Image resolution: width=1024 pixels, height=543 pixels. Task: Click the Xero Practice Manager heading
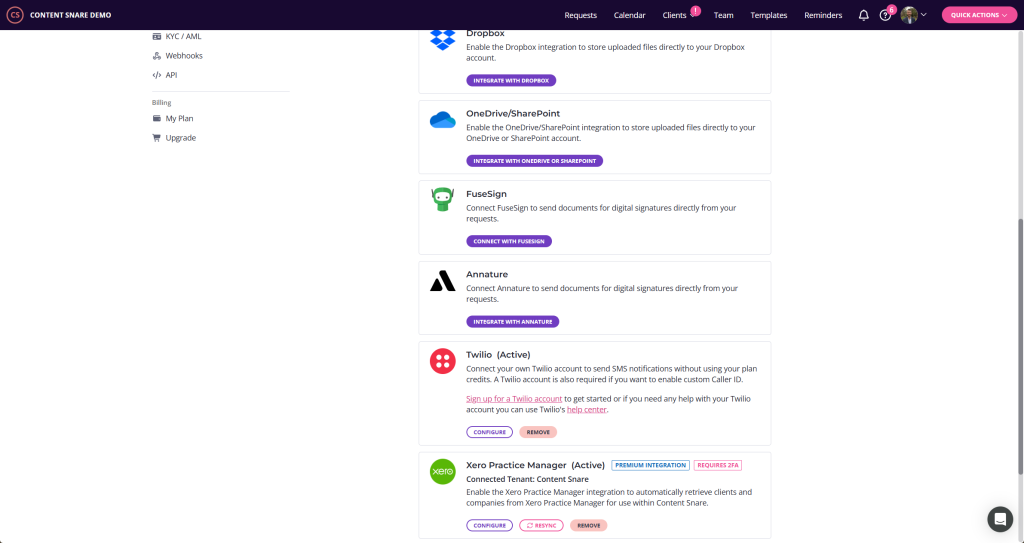click(536, 465)
